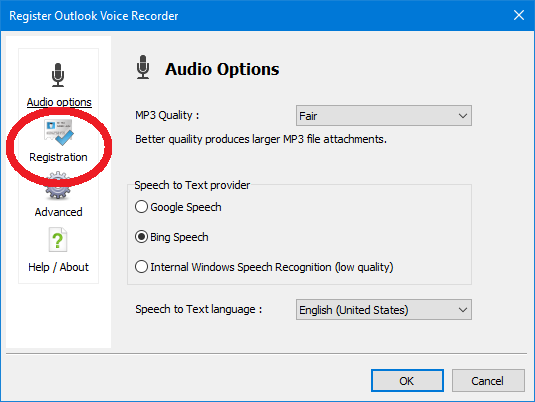Click the microphone icon in the sidebar
Screen dimensions: 535x402
(58, 75)
